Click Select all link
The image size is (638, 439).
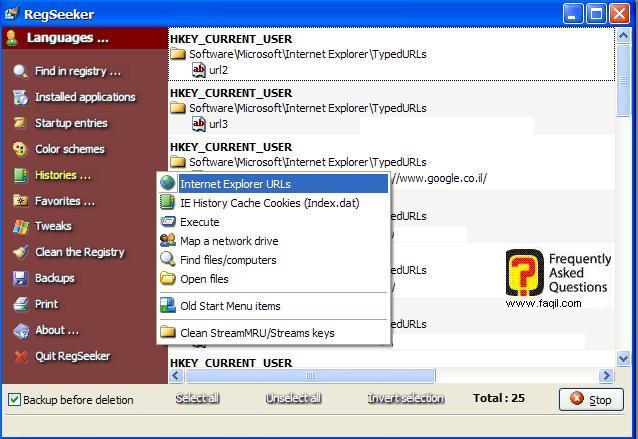(x=197, y=398)
